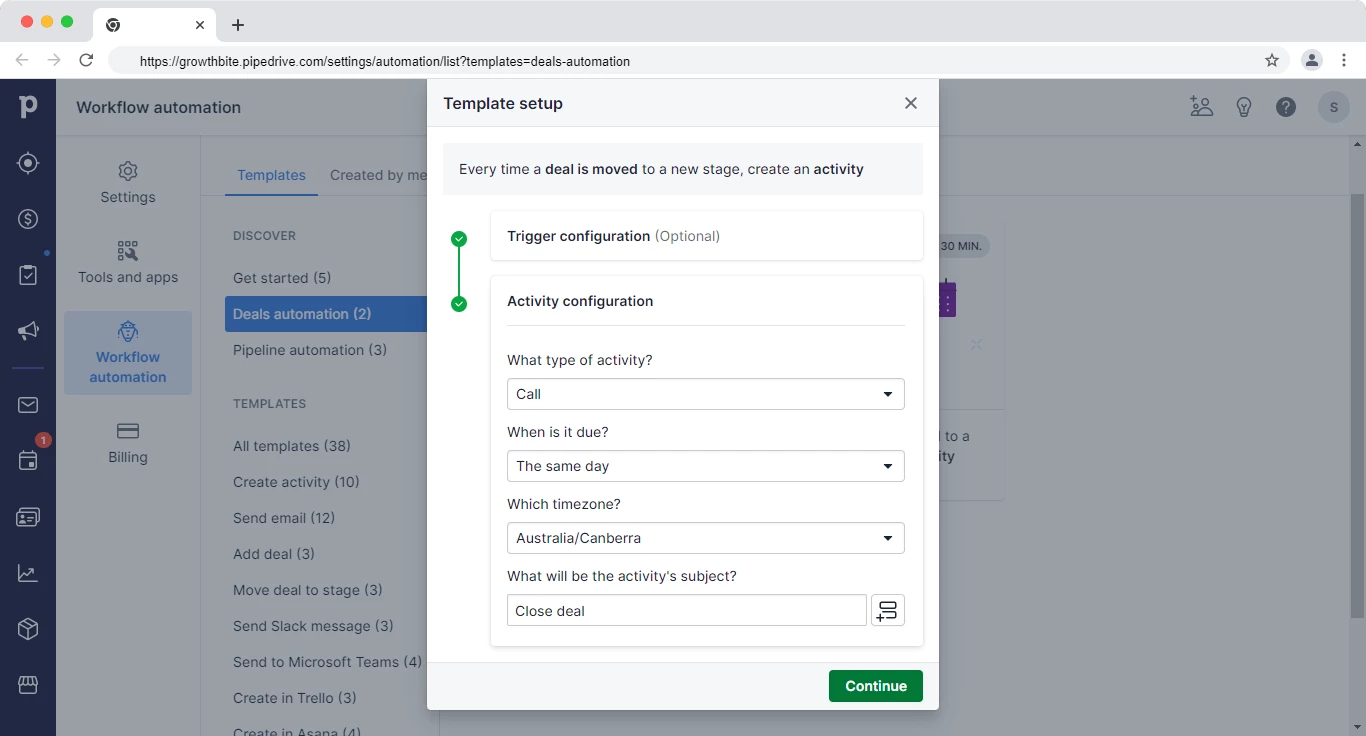Edit the activity subject field "Close deal"

[687, 610]
